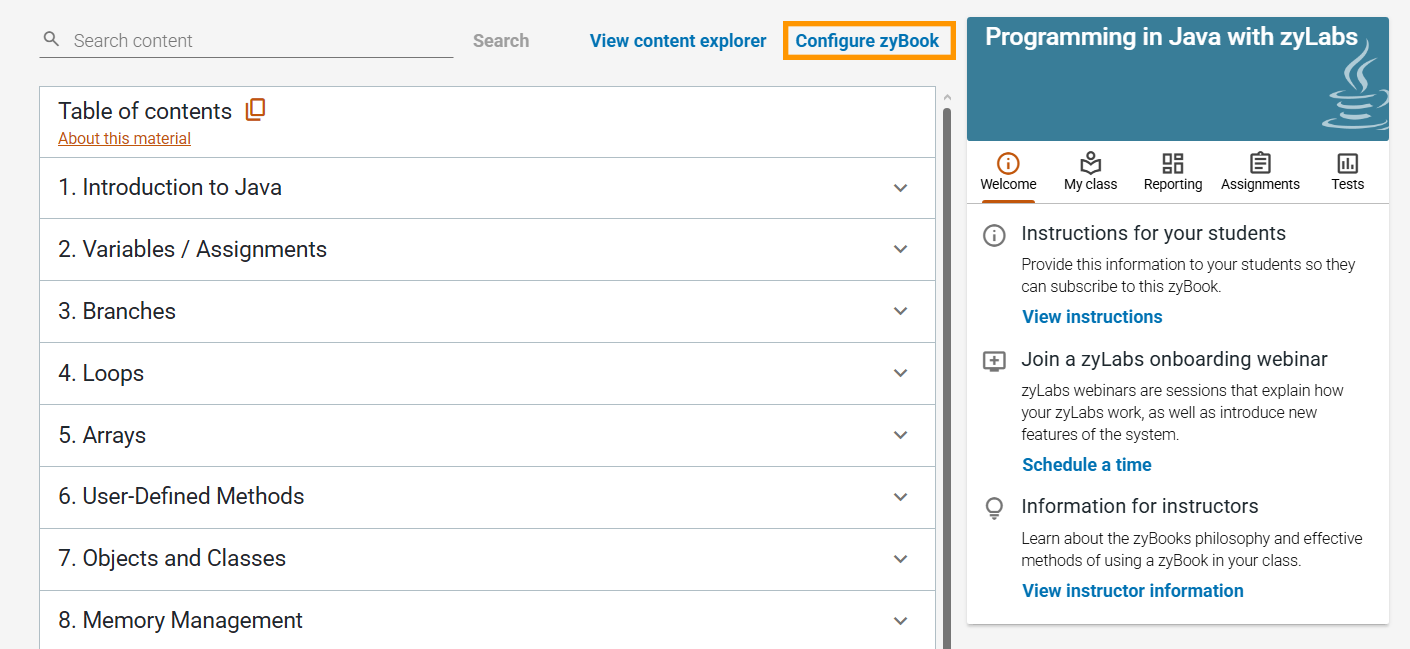Viewport: 1410px width, 649px height.
Task: Click Schedule a time link
Action: click(x=1087, y=465)
